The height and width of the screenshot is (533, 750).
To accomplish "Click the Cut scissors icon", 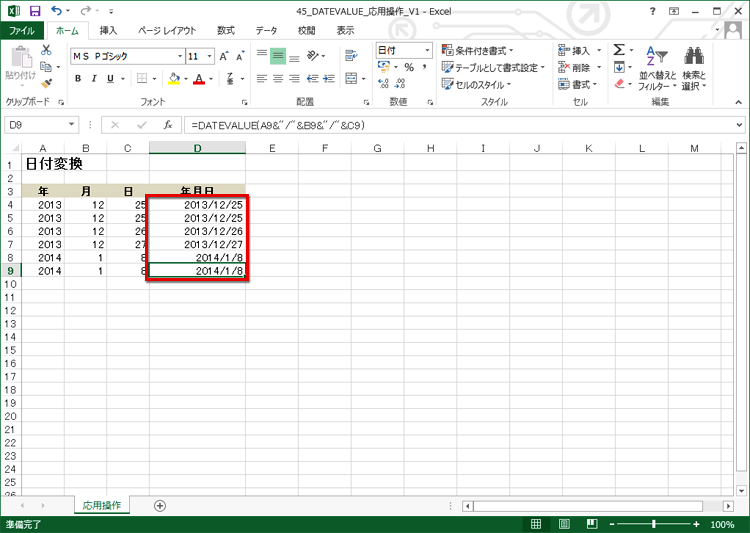I will pyautogui.click(x=46, y=50).
